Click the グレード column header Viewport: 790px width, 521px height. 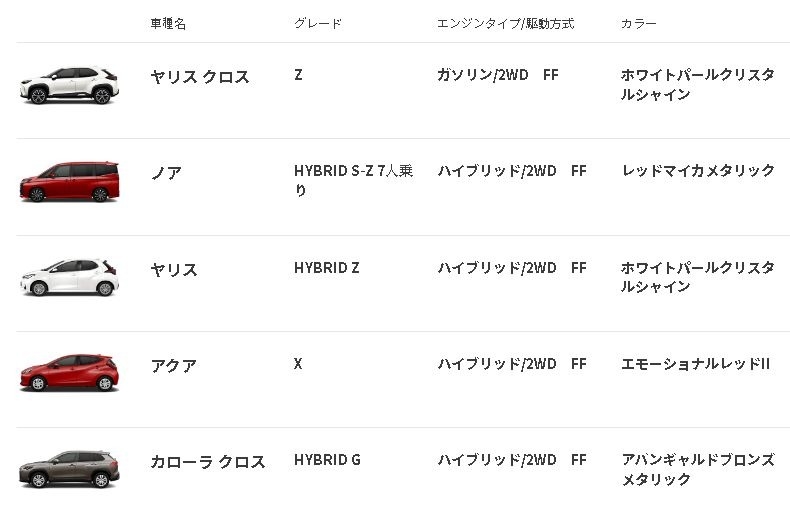pos(318,24)
